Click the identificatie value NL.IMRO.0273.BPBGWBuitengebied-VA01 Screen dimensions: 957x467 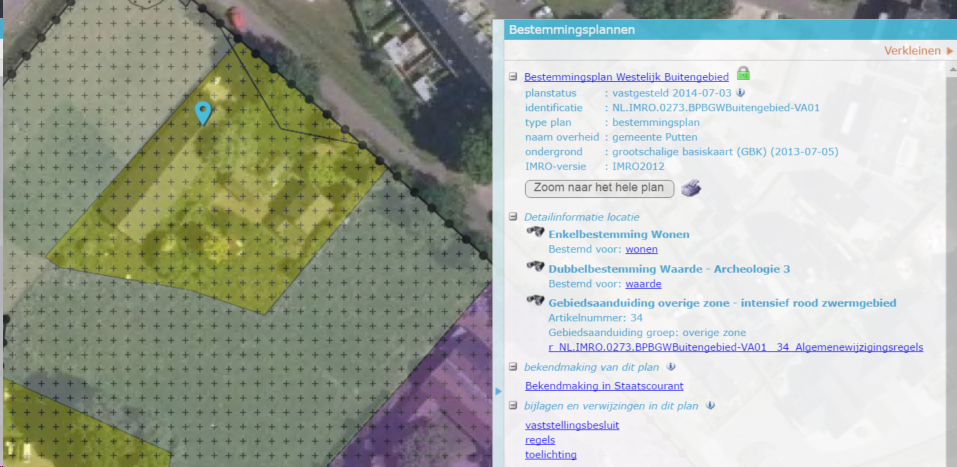(715, 107)
